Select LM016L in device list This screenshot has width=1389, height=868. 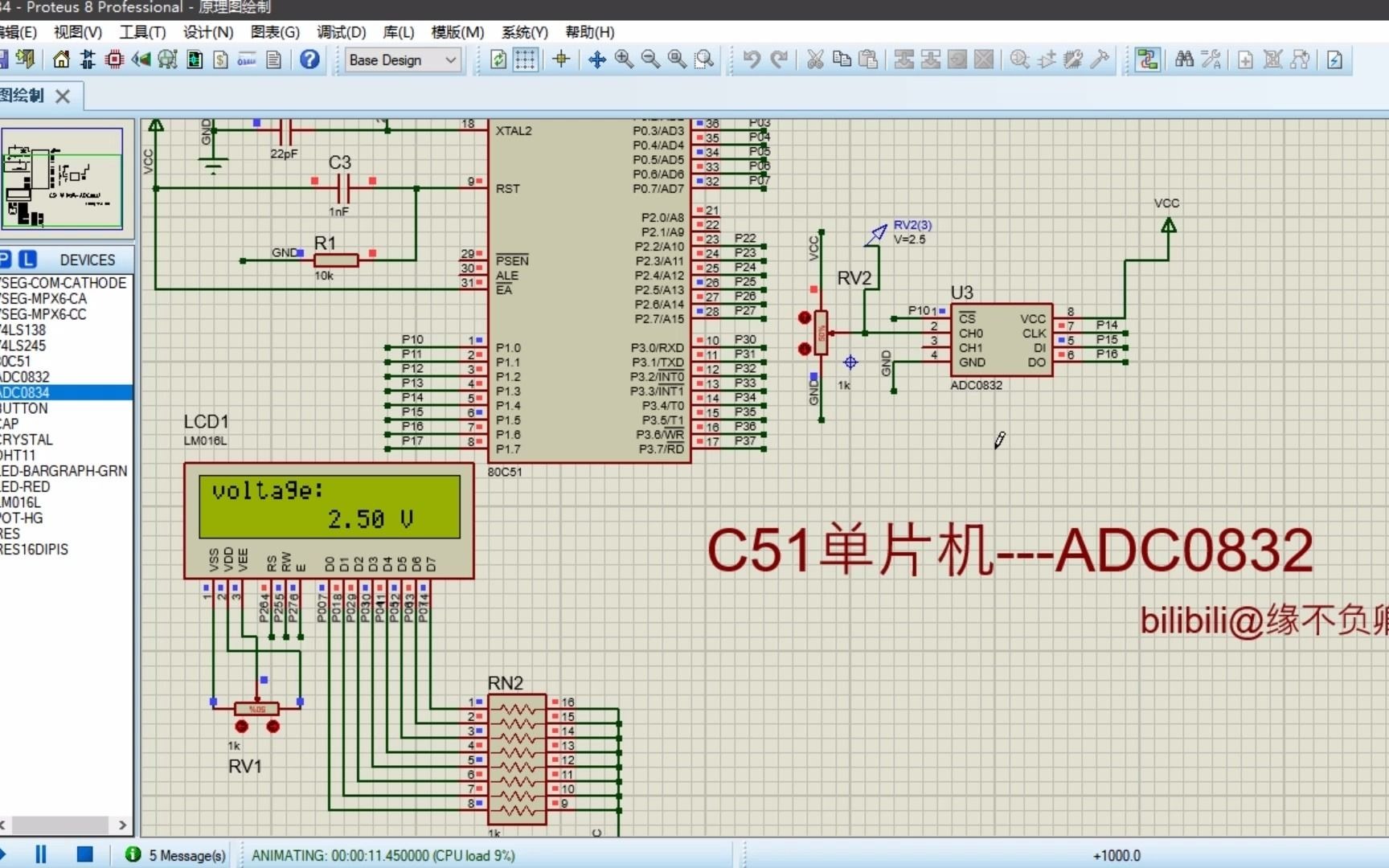66,502
